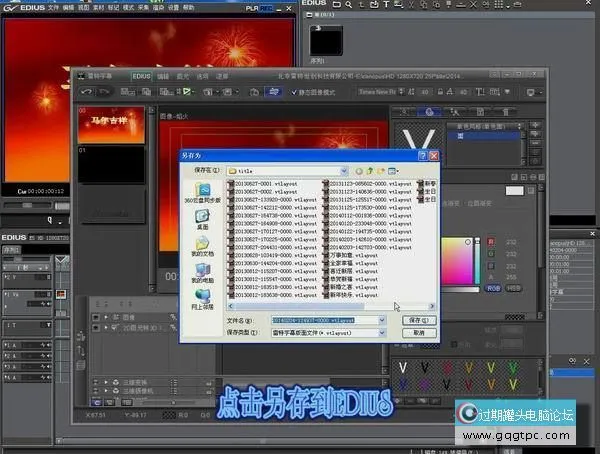Toggle the 静态图像模式 checkbox
The height and width of the screenshot is (454, 600).
(x=291, y=91)
